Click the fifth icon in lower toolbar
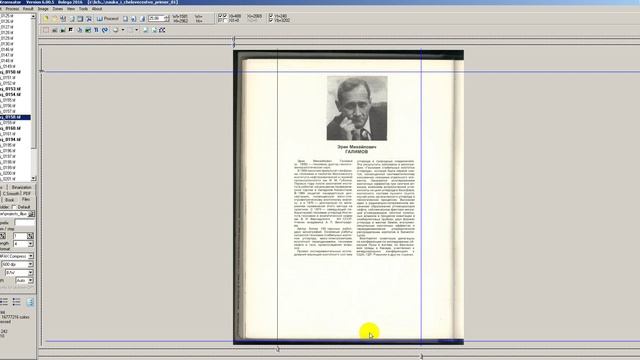This screenshot has height=360, width=640. click(80, 30)
